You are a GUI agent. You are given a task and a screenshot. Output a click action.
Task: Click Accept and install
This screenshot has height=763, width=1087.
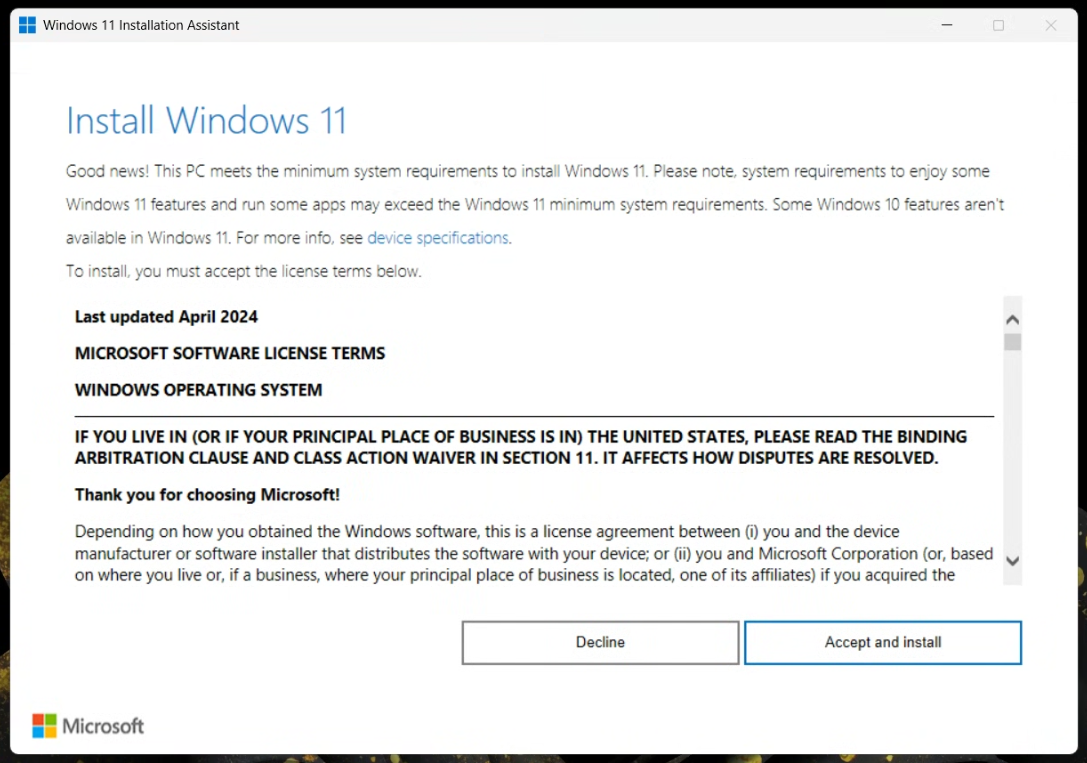[882, 642]
